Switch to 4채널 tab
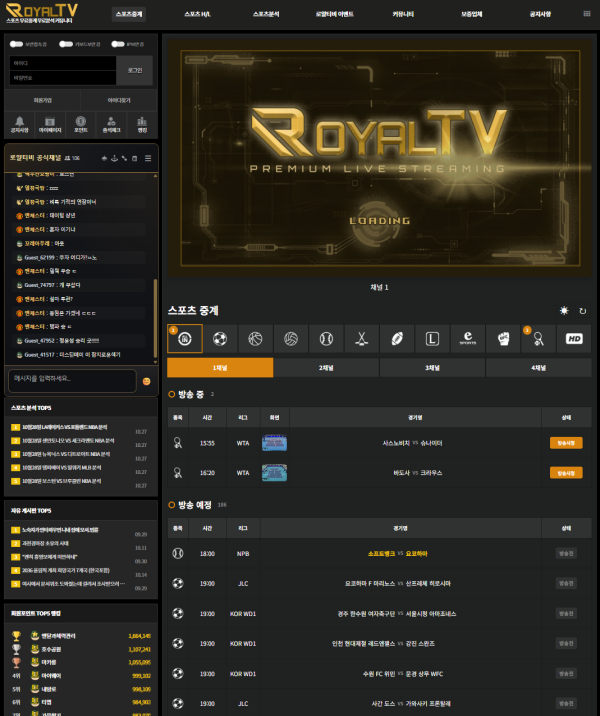Screen dimensions: 600x716 (x=538, y=368)
